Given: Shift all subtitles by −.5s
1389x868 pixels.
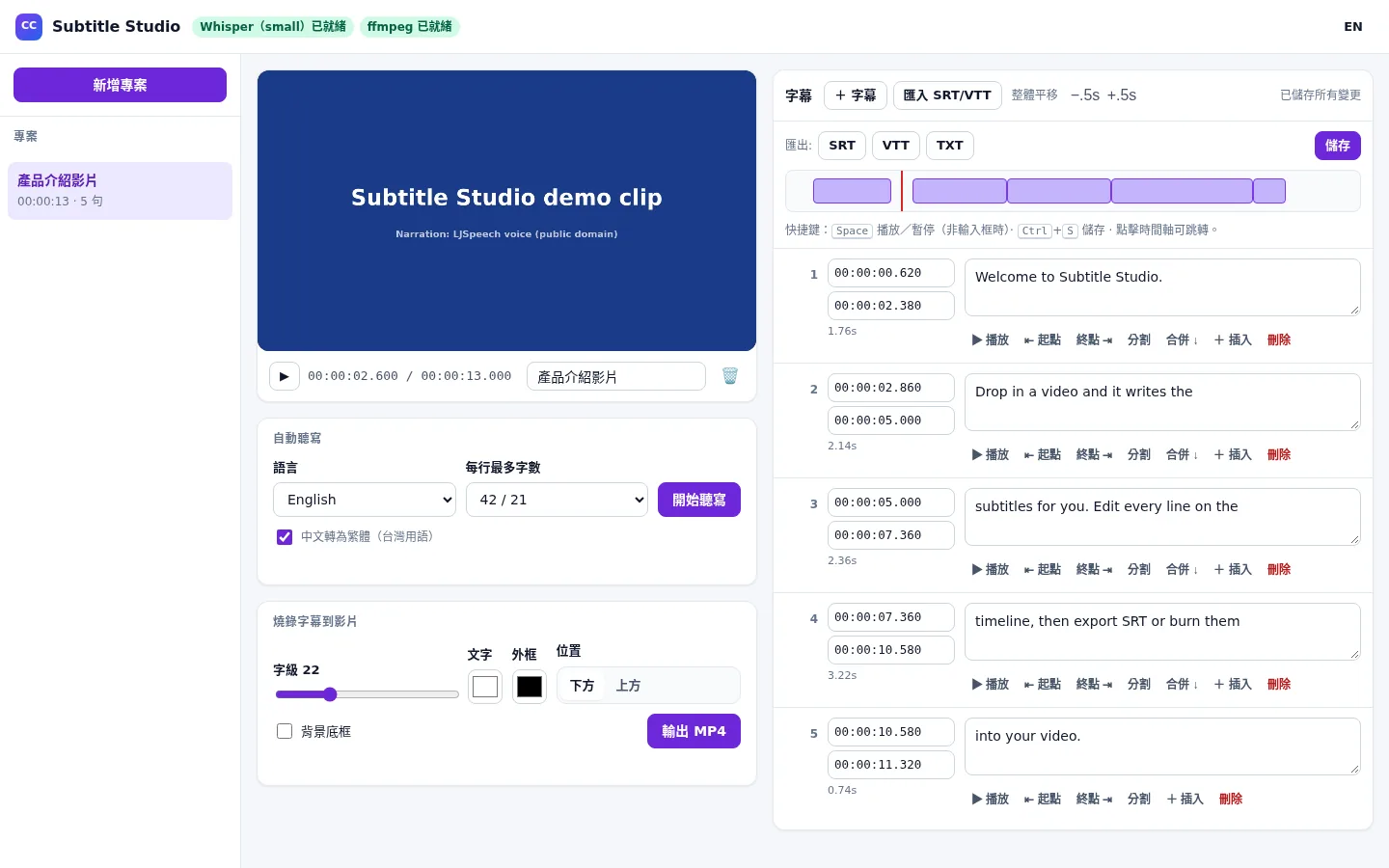Looking at the screenshot, I should [x=1085, y=95].
